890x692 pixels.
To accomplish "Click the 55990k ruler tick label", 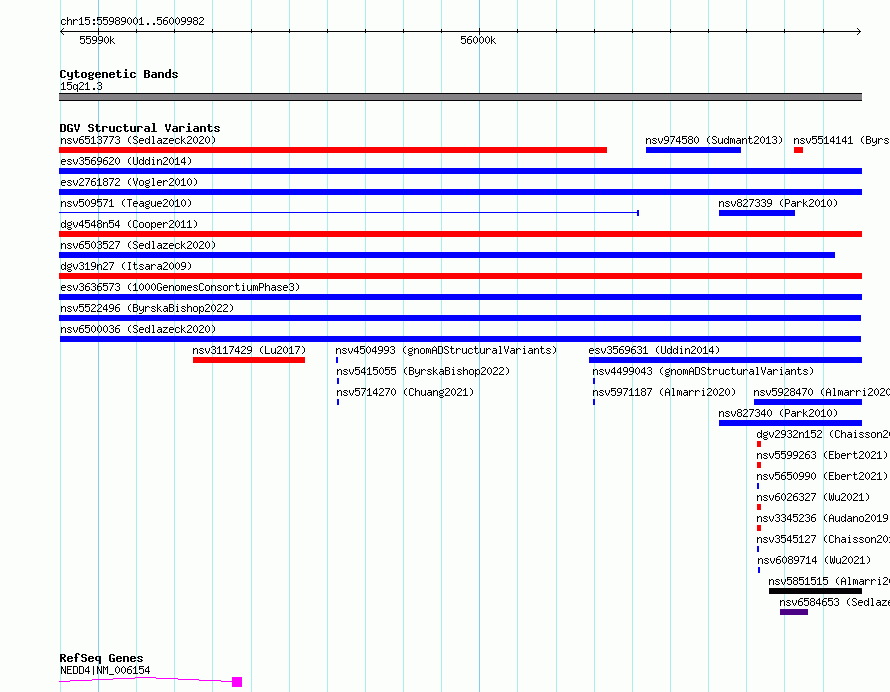I will (97, 40).
